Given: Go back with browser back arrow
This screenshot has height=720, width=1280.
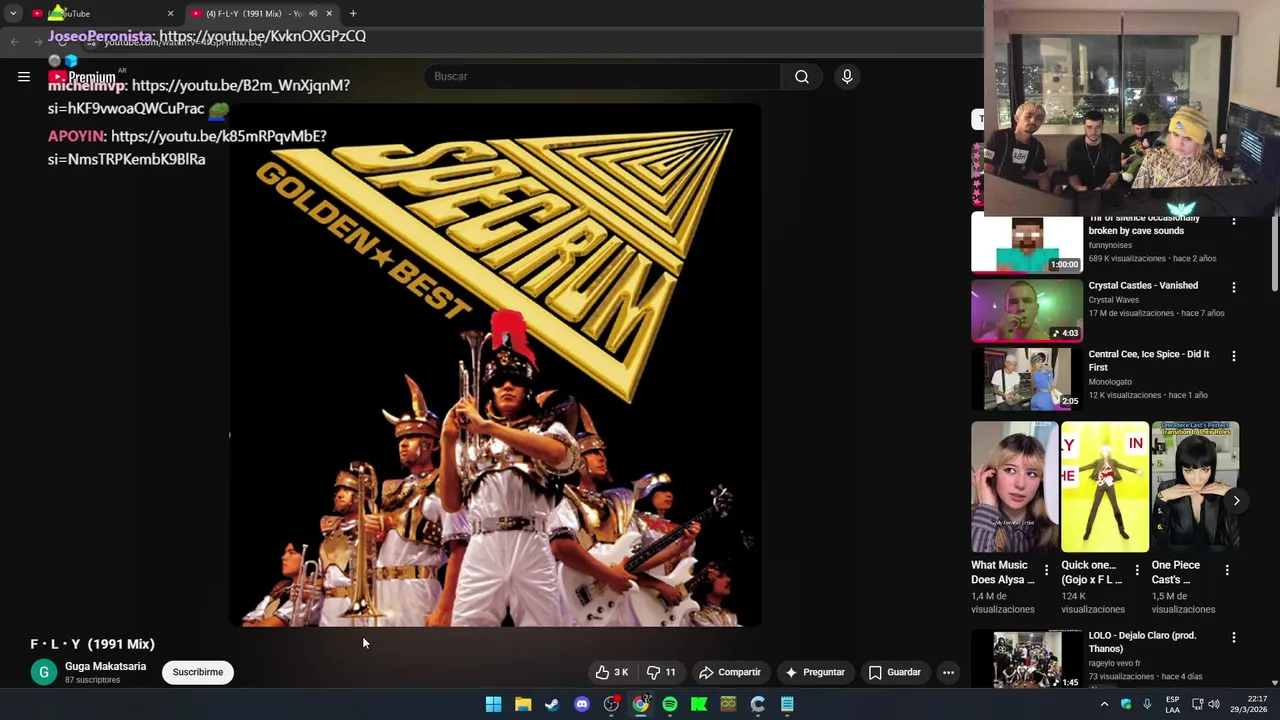Looking at the screenshot, I should [14, 41].
